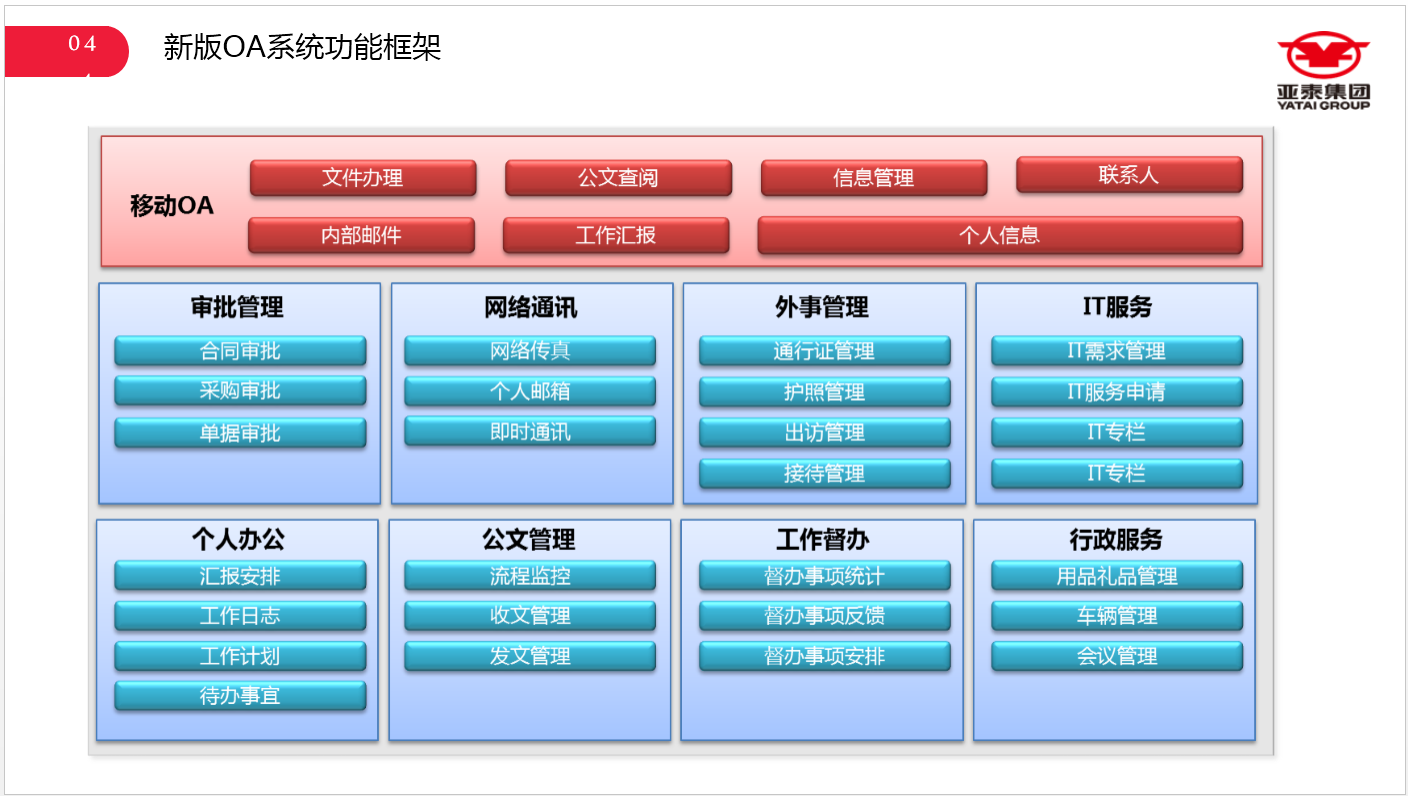Open 合同审批 under 审批管理
1408x796 pixels.
[240, 351]
